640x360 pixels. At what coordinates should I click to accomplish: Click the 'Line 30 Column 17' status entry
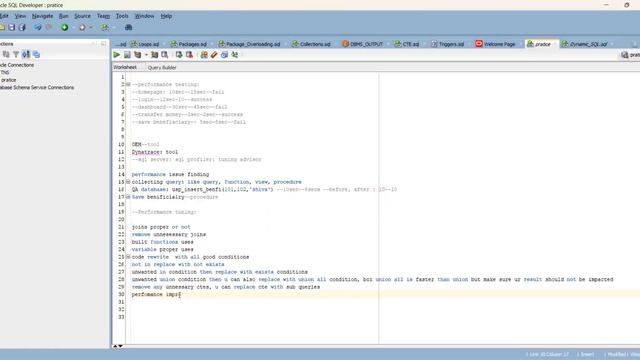[x=549, y=354]
